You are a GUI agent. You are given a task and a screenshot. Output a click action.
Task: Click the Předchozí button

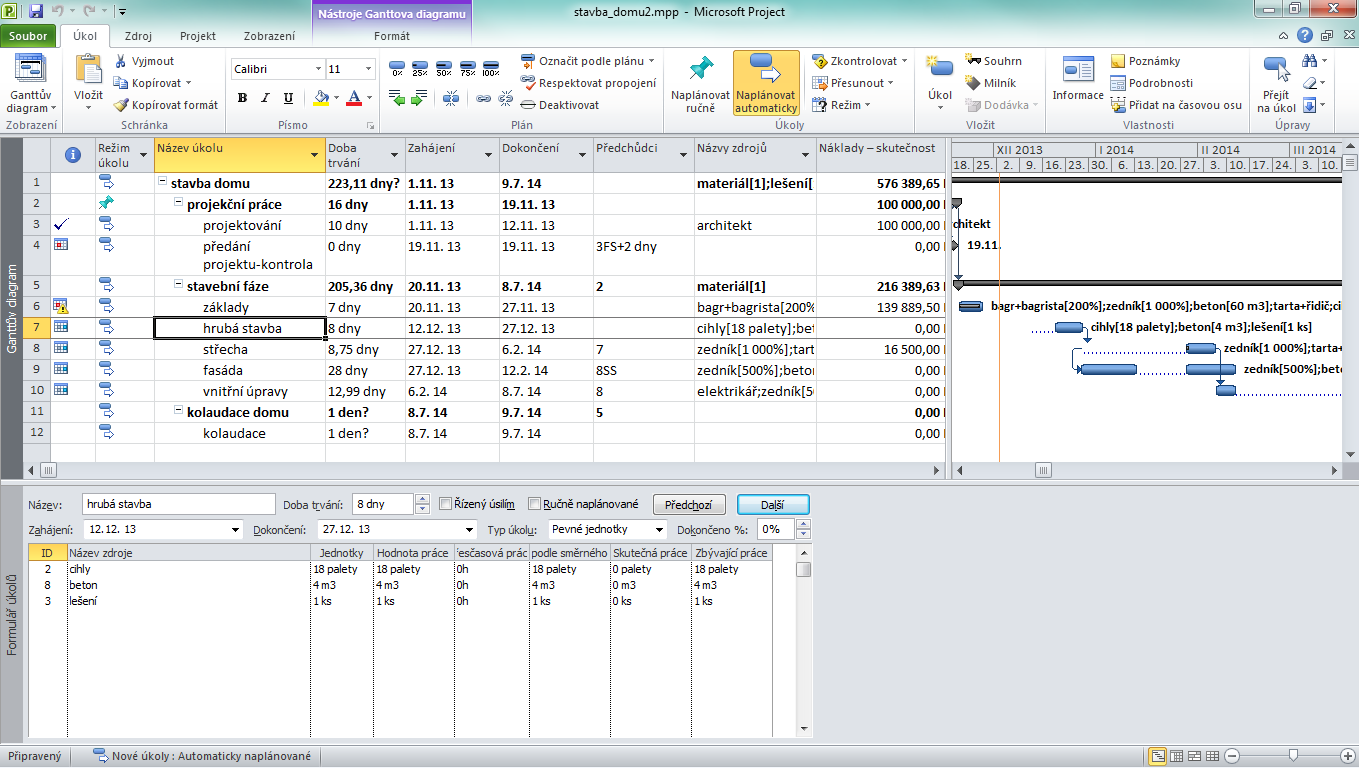click(688, 505)
